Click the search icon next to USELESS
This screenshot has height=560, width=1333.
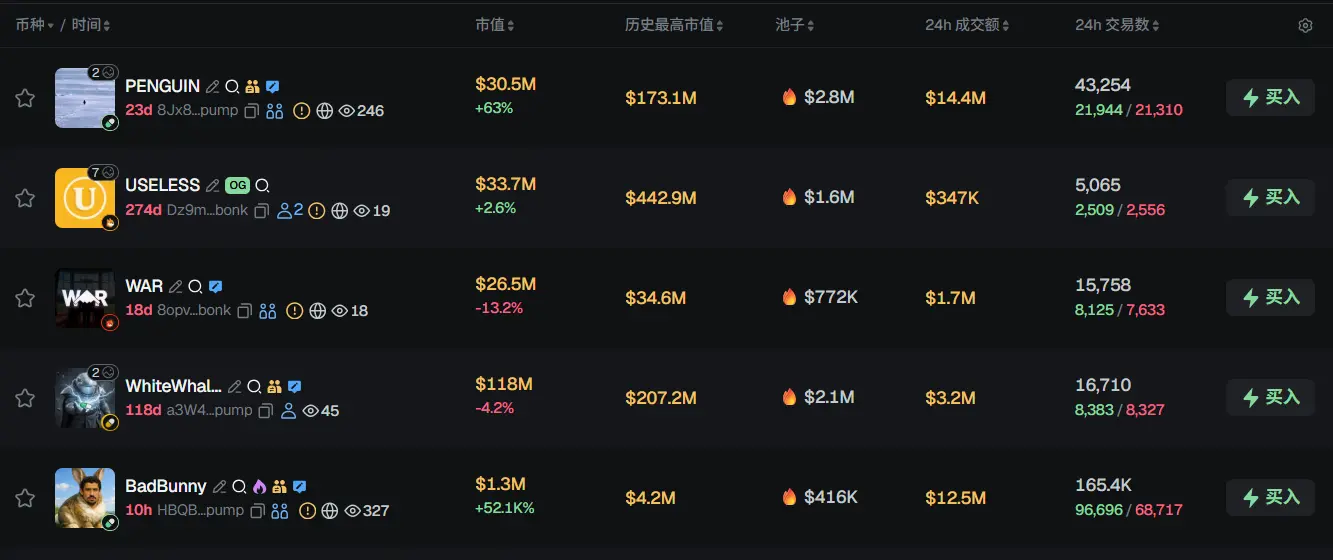(262, 186)
